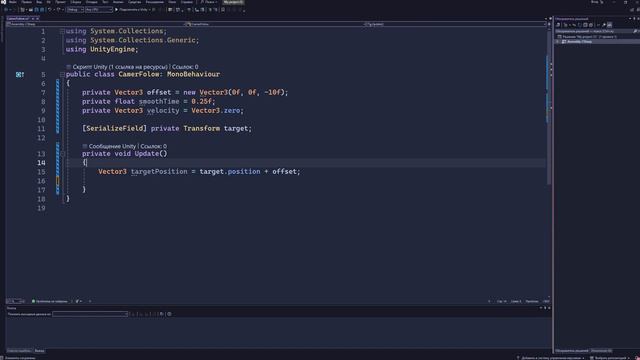Collapse the Update method block
Screen dimensions: 640x360
tap(62, 154)
